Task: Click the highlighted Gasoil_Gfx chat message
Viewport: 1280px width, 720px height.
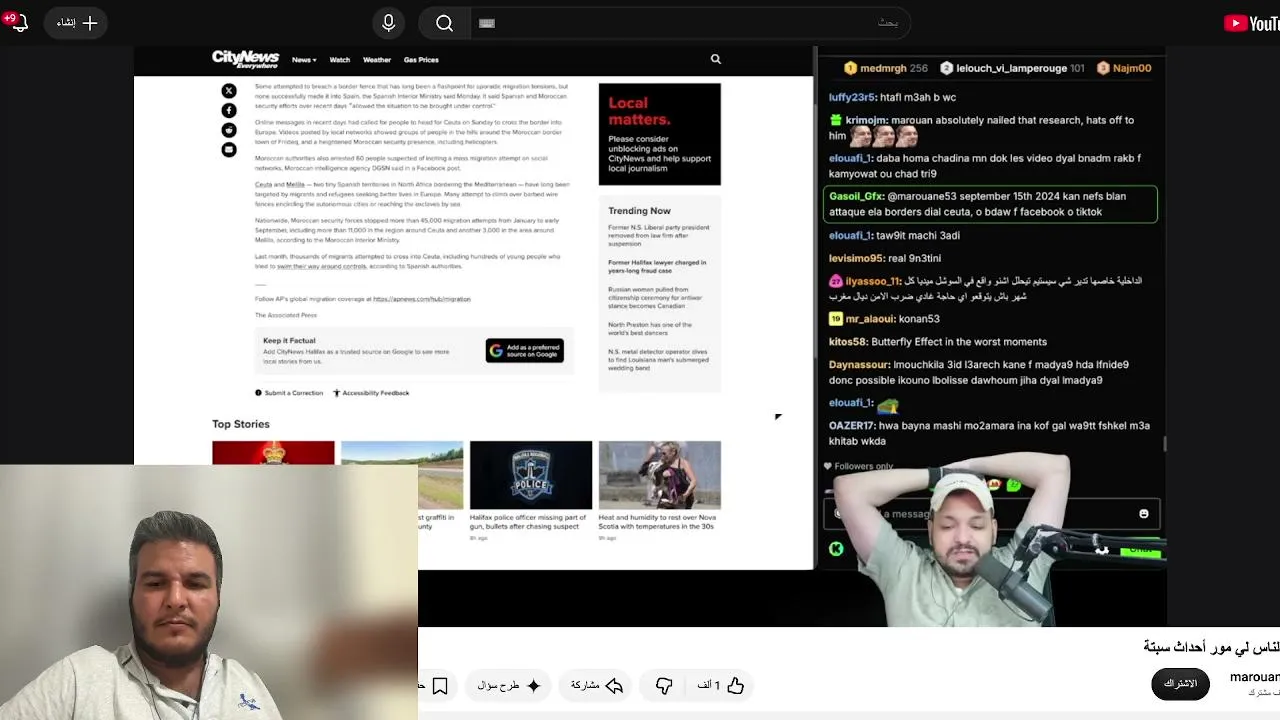Action: tap(990, 204)
